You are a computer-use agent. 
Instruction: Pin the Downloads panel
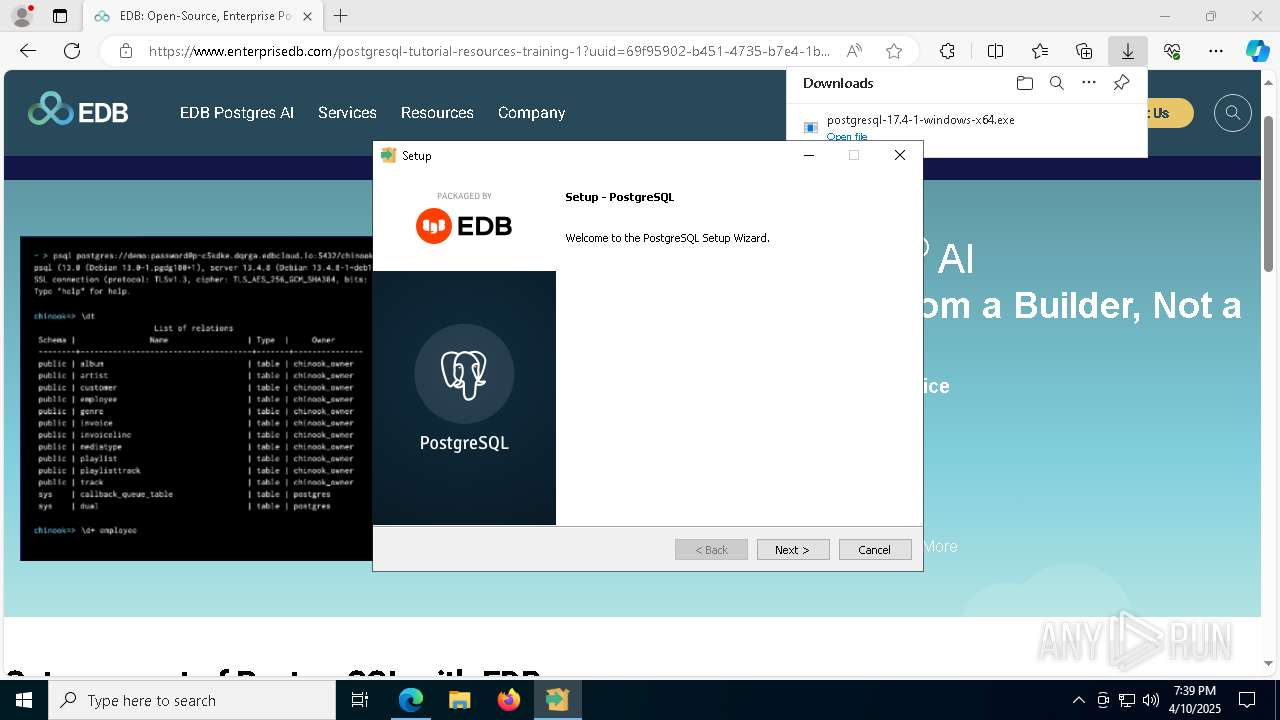1121,83
